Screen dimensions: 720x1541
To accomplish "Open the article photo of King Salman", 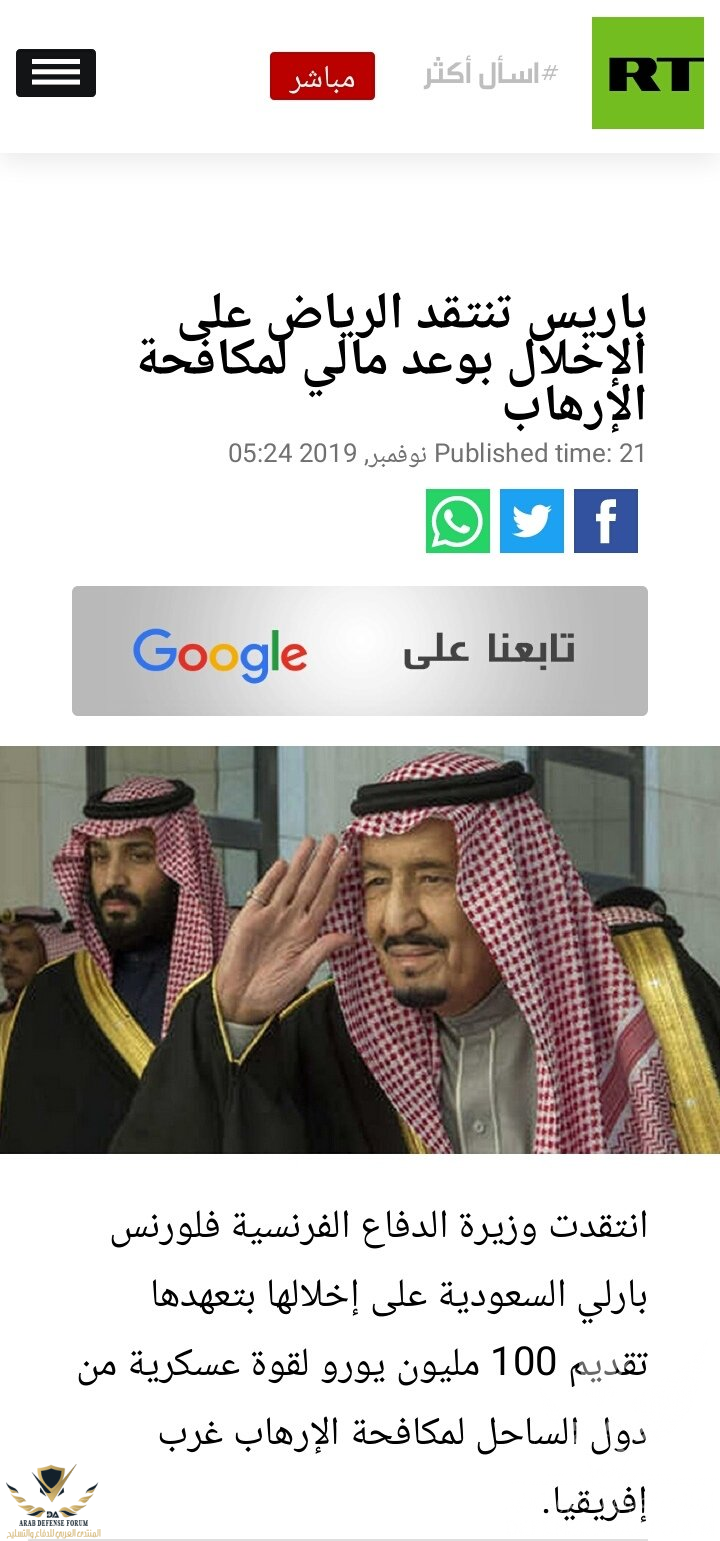I will point(360,950).
